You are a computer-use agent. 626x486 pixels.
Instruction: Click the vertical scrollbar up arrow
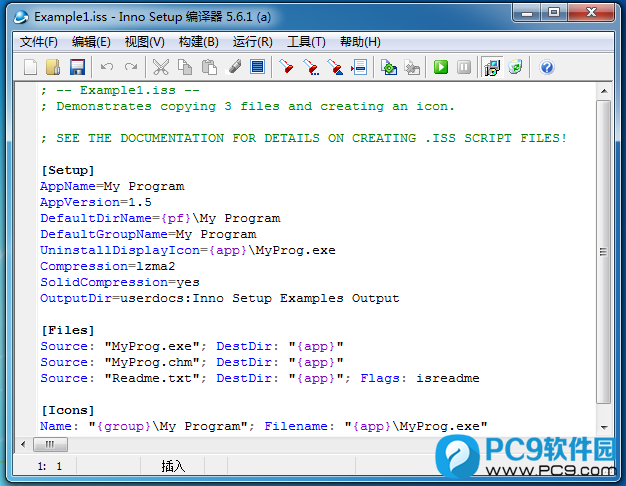pyautogui.click(x=604, y=91)
